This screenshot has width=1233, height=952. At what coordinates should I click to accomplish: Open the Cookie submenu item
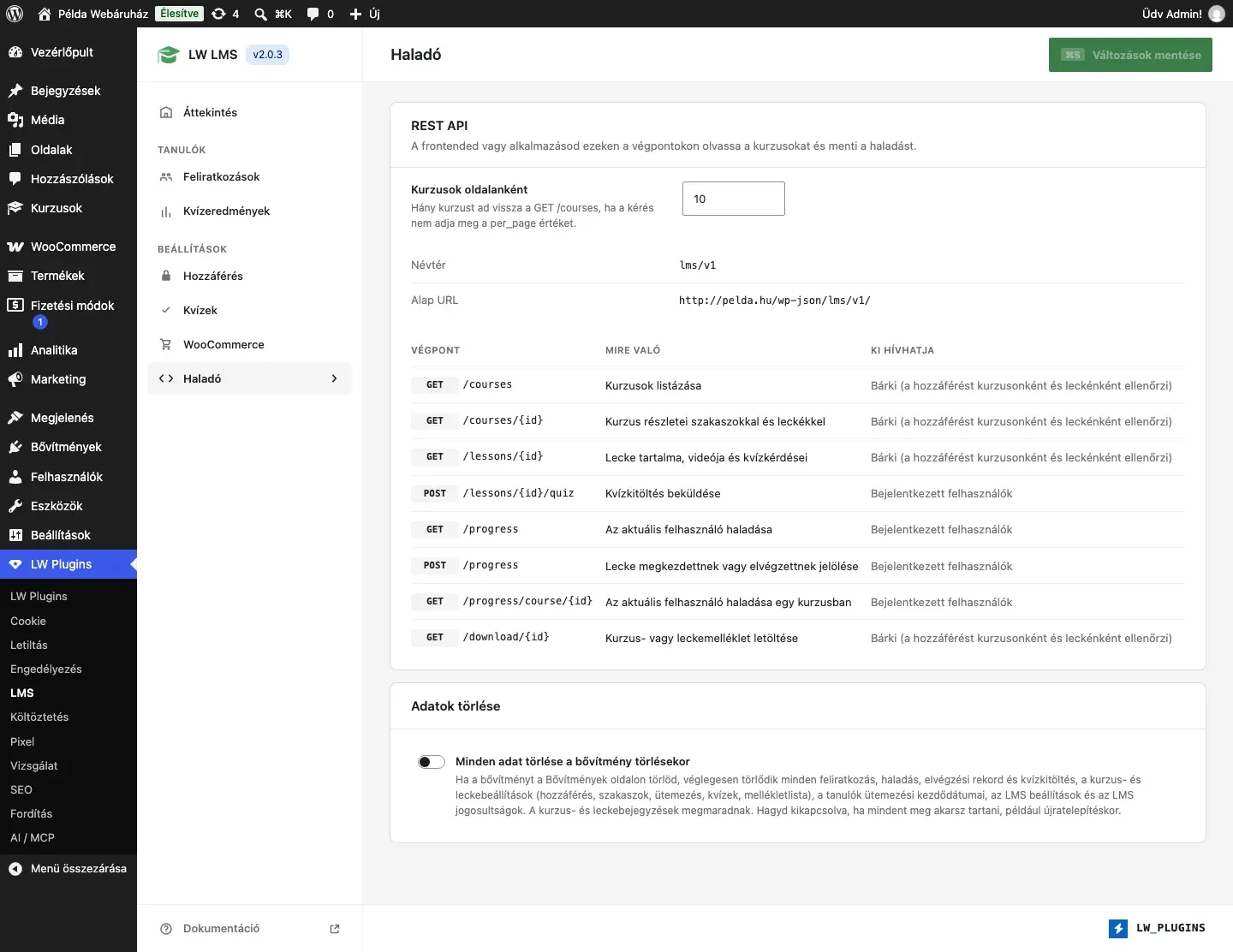pos(28,621)
